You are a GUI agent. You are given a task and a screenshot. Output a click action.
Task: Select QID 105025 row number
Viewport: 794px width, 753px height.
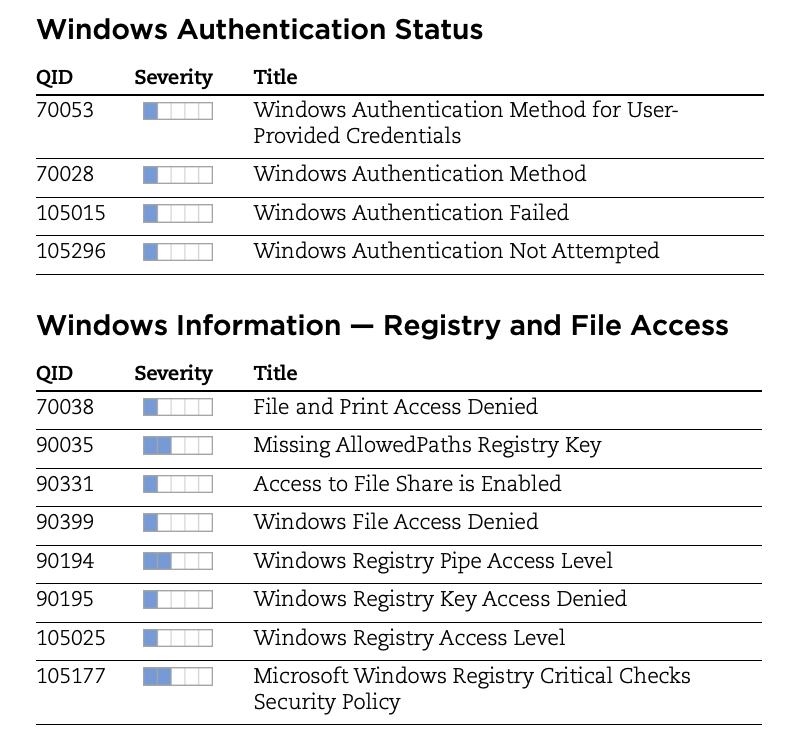[71, 638]
